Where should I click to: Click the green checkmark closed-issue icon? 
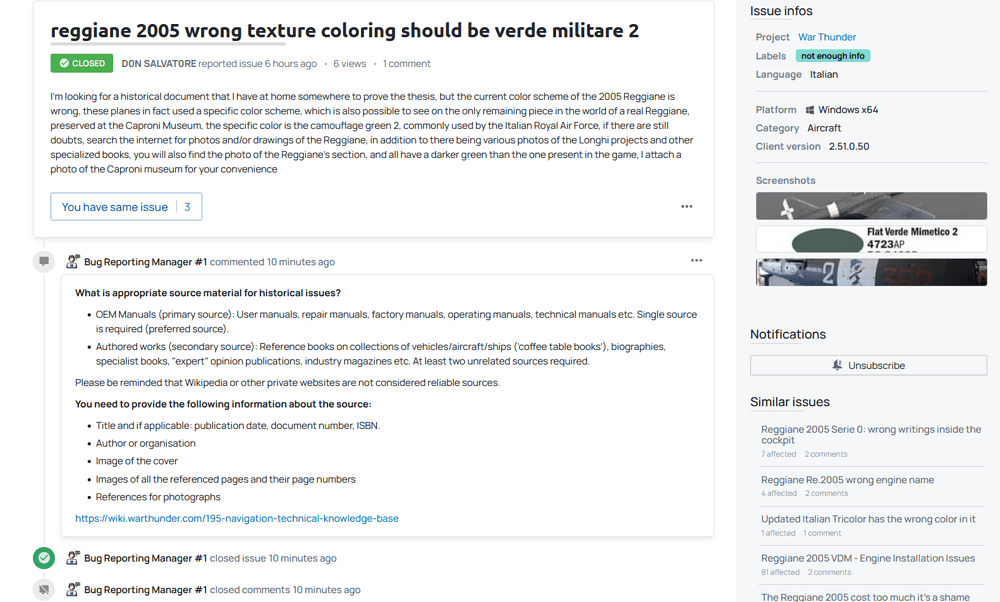(x=44, y=558)
